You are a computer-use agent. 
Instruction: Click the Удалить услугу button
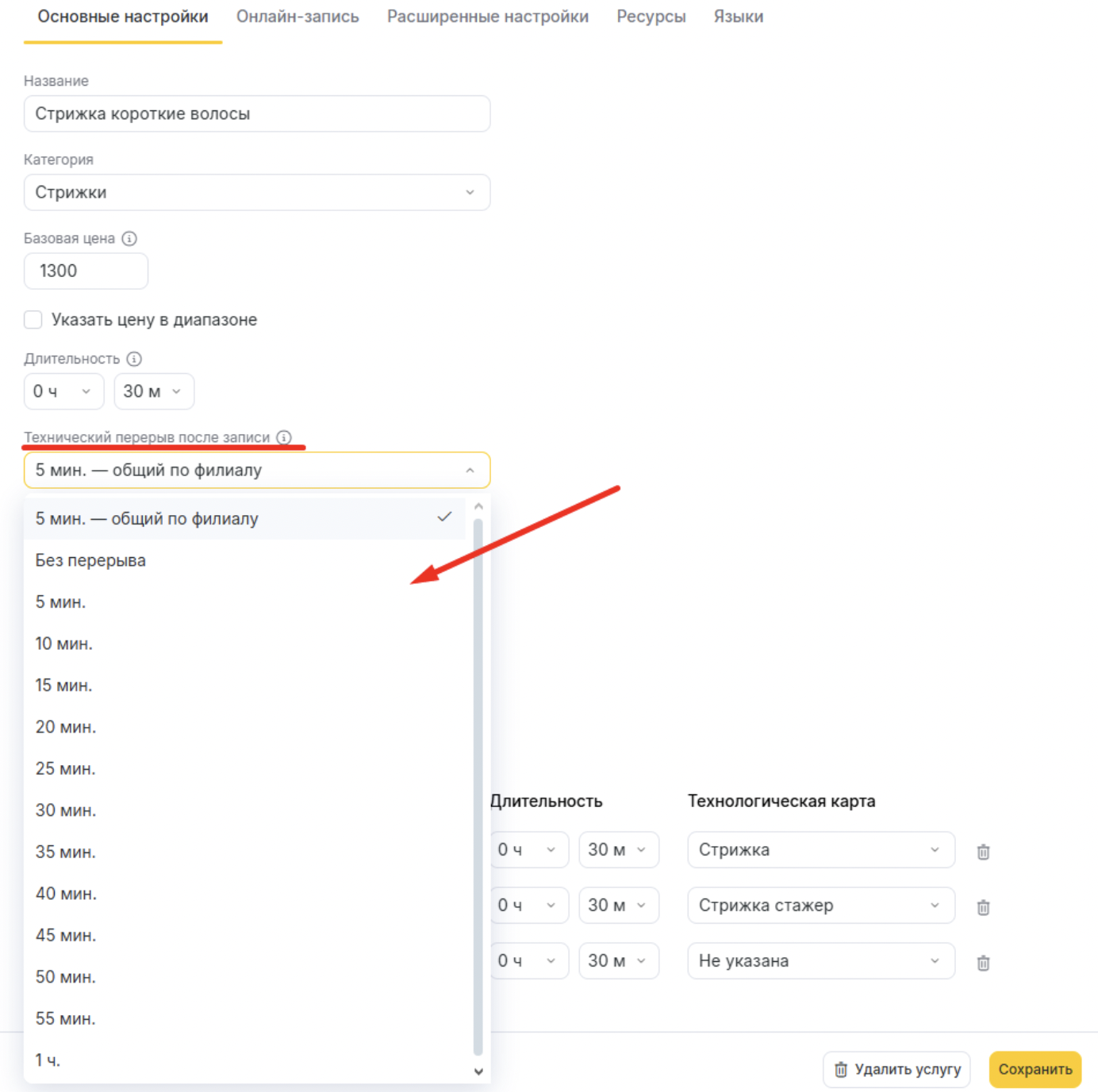click(896, 1070)
